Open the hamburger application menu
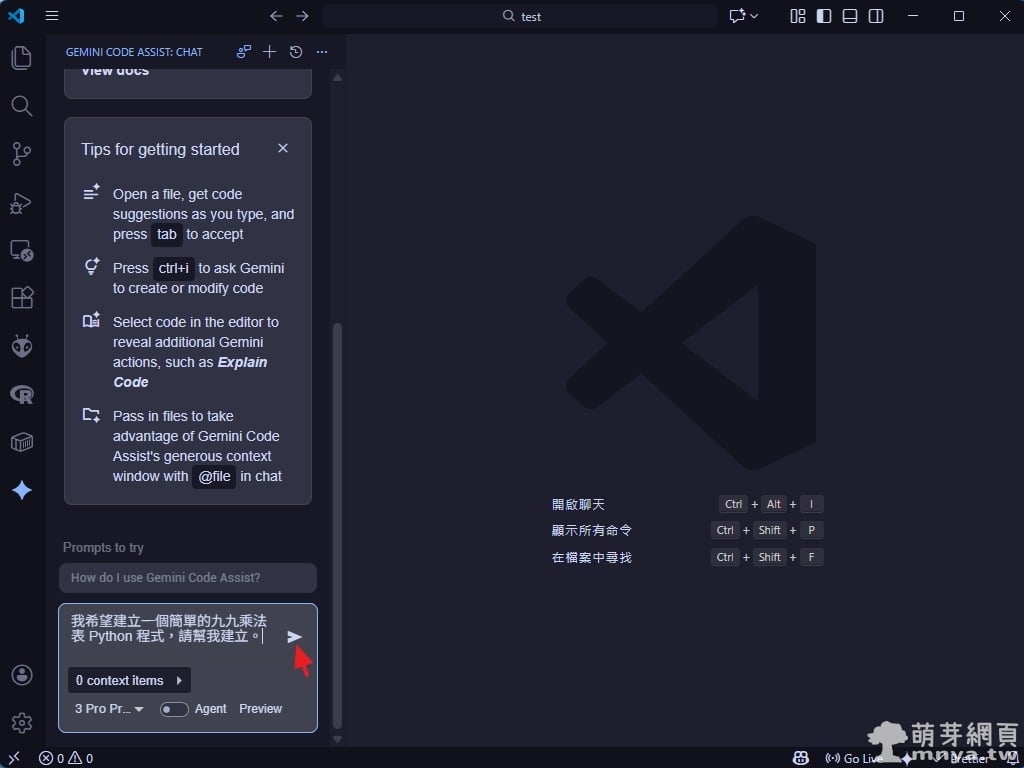This screenshot has height=768, width=1024. [x=52, y=16]
